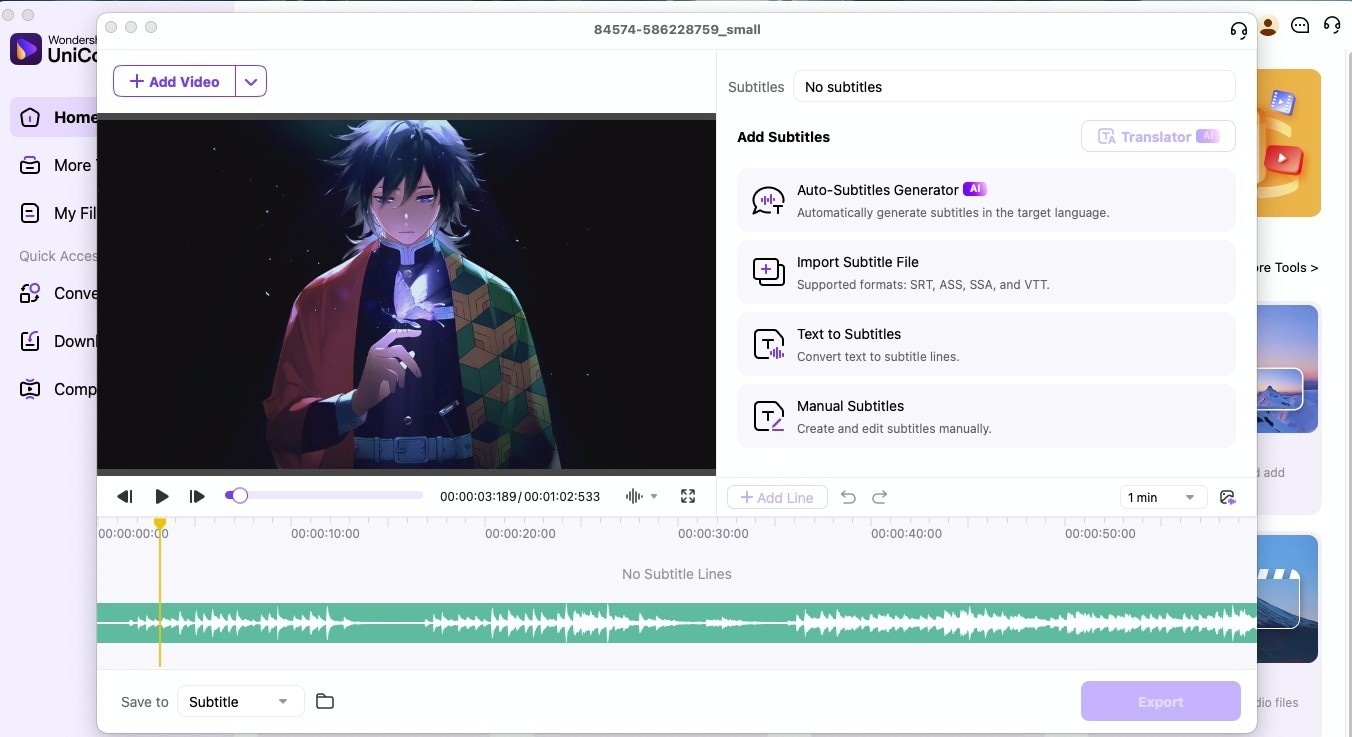Click the yellow timeline playhead marker
This screenshot has width=1352, height=737.
(x=160, y=523)
